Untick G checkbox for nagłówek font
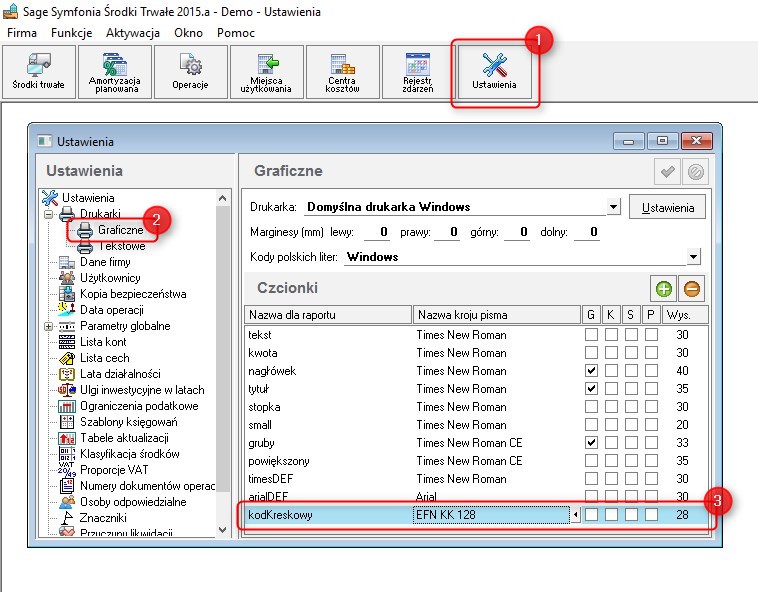758x592 pixels. [x=591, y=371]
